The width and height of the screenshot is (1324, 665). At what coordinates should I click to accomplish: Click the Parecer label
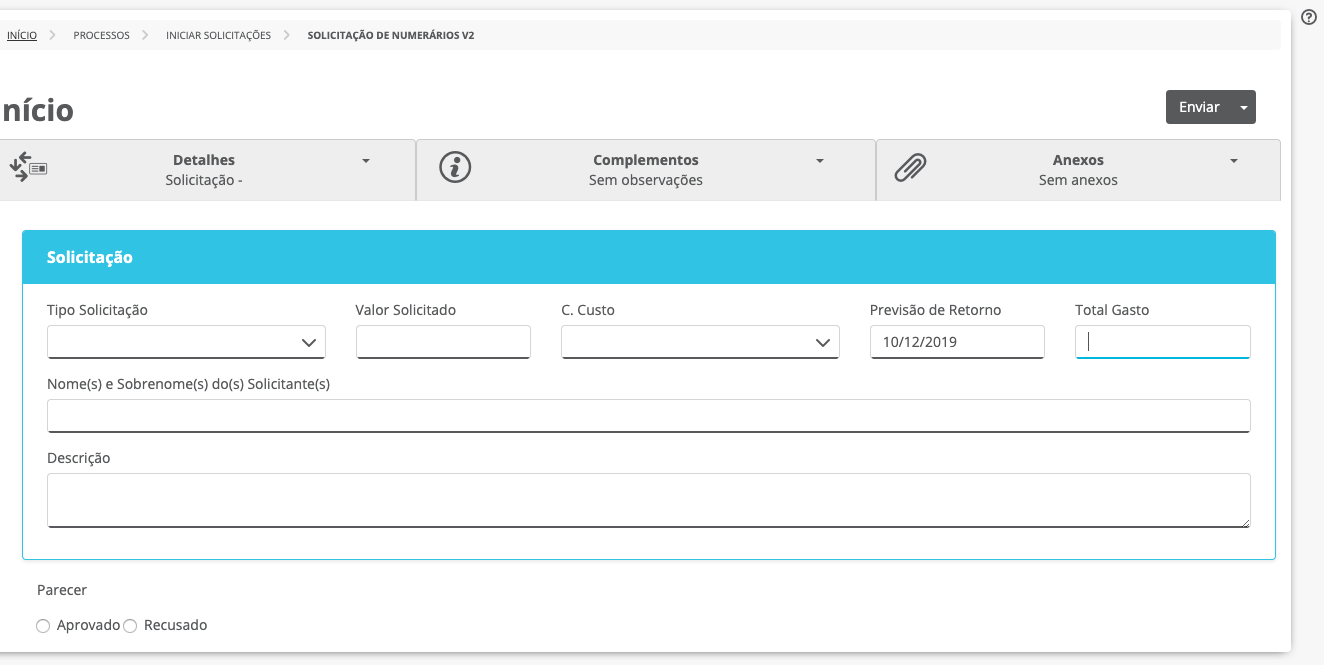[x=62, y=590]
